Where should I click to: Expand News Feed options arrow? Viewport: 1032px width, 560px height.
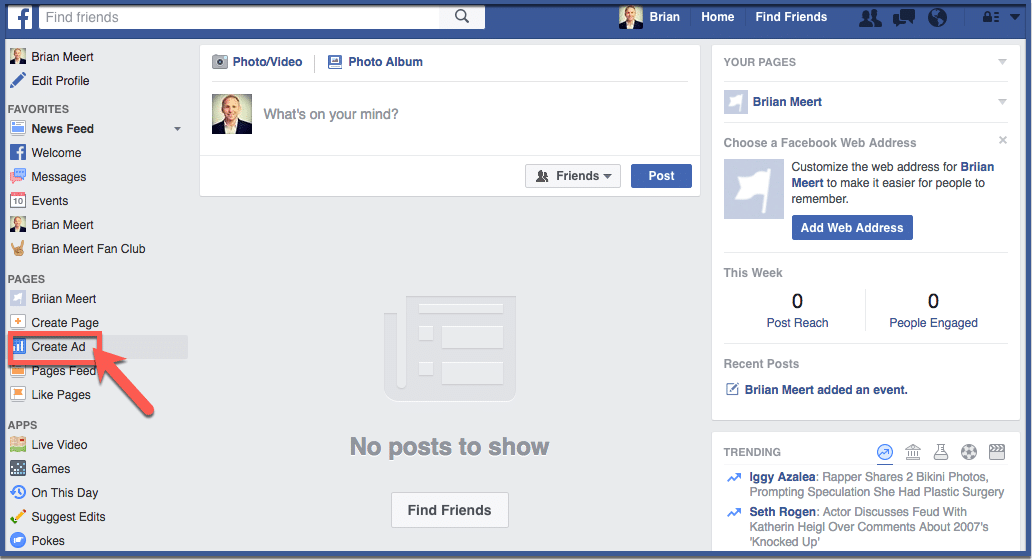177,129
